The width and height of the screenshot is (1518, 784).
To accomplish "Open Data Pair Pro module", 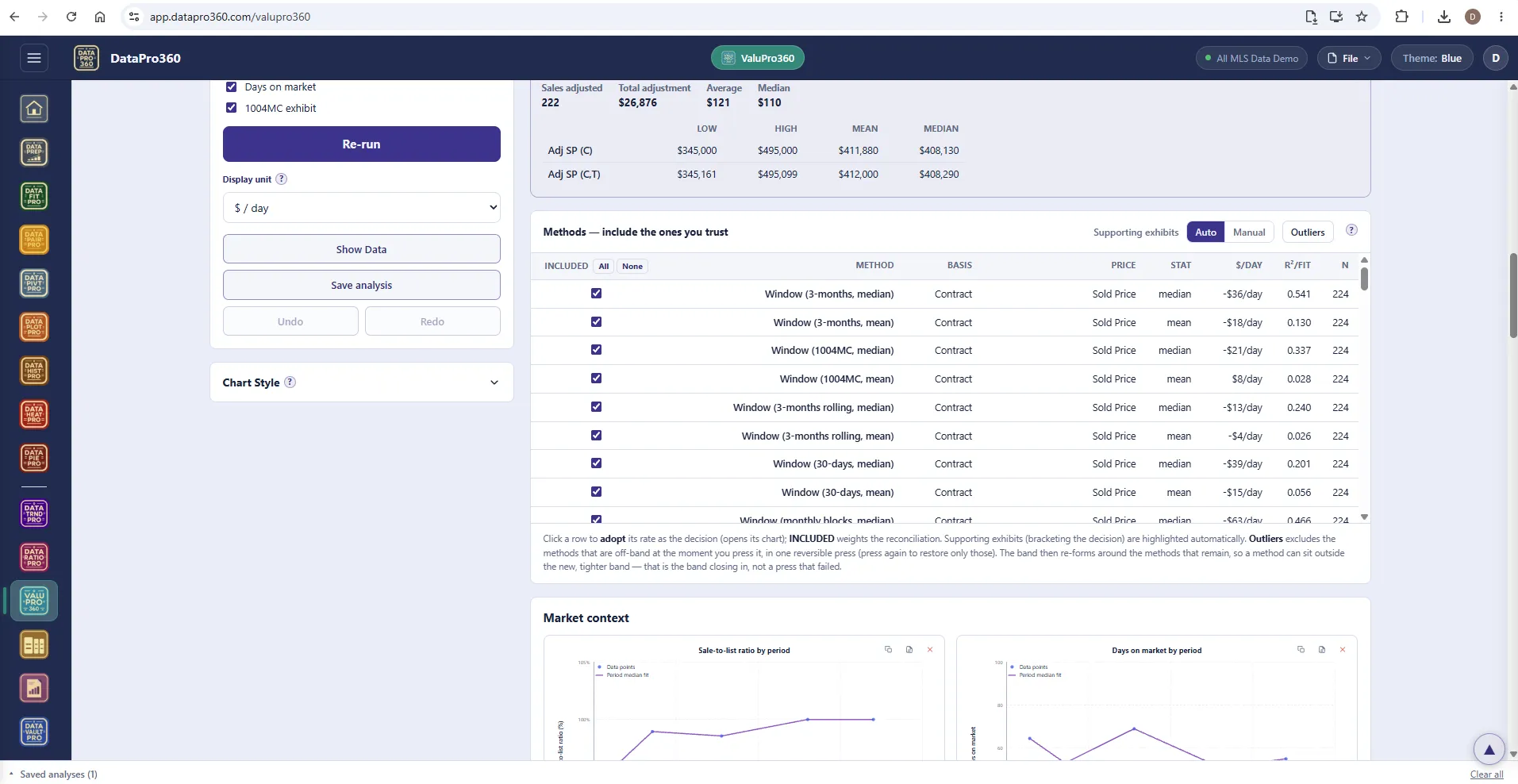I will (x=34, y=240).
